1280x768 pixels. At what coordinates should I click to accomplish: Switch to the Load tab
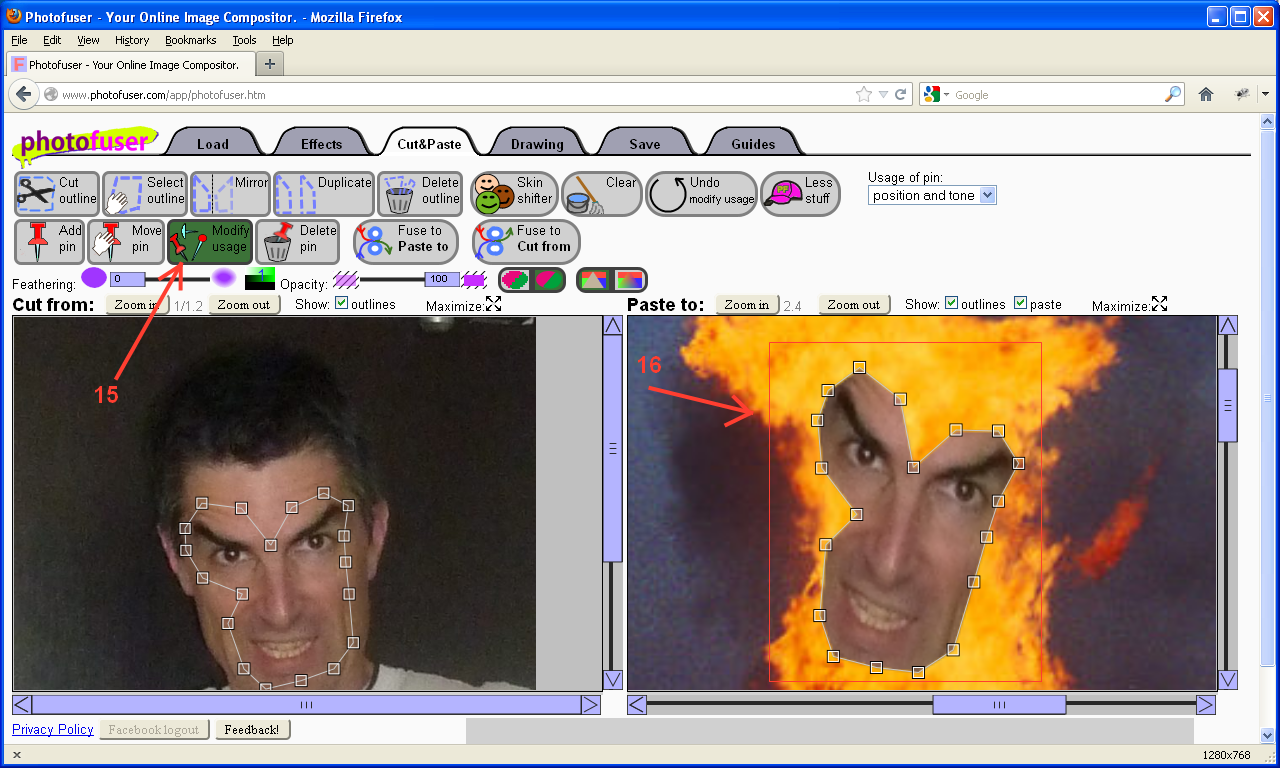[x=213, y=144]
